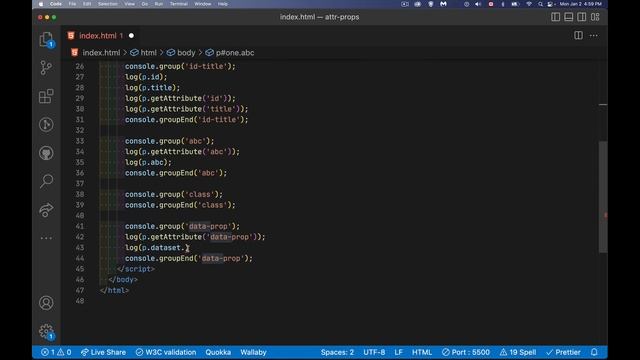This screenshot has height=360, width=640.
Task: Open the Explorer view in activity bar
Action: (46, 40)
